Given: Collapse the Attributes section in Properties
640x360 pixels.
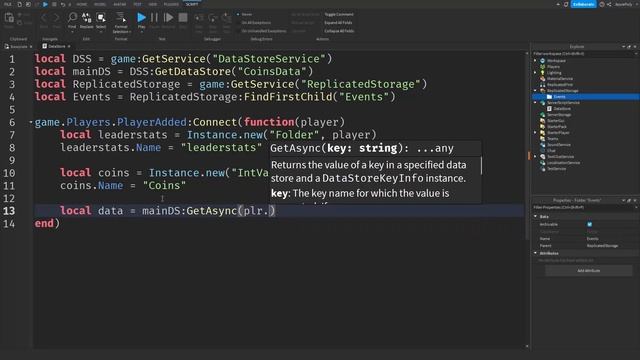Looking at the screenshot, I should point(536,253).
